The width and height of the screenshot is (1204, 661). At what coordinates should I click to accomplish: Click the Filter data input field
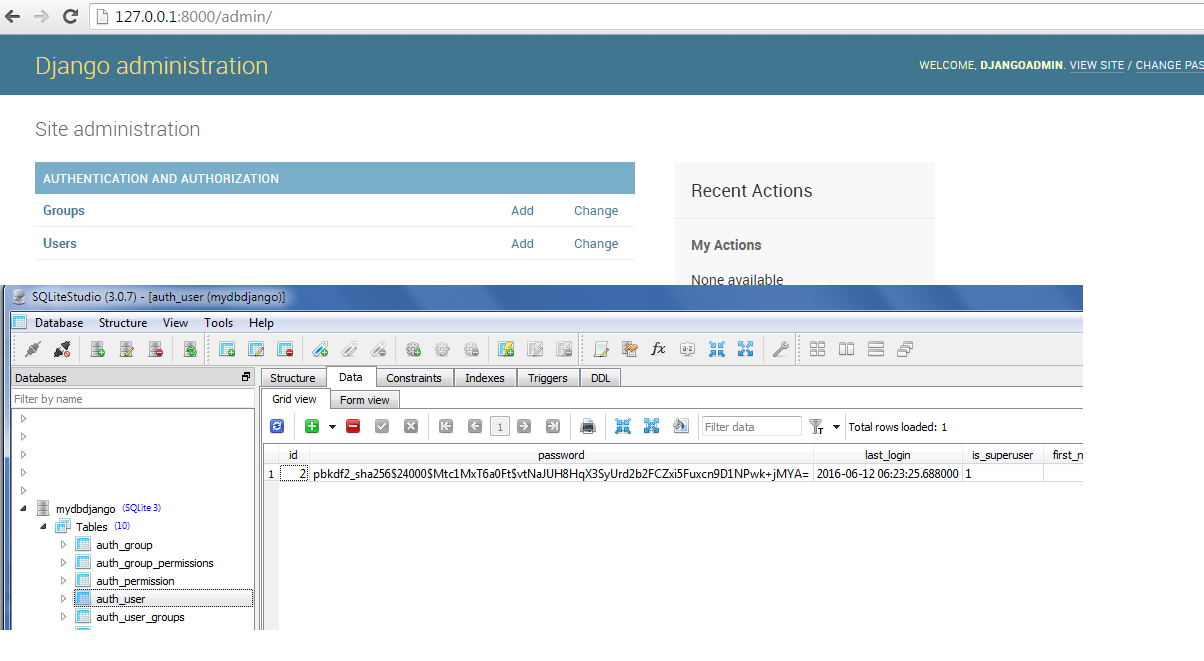click(751, 427)
